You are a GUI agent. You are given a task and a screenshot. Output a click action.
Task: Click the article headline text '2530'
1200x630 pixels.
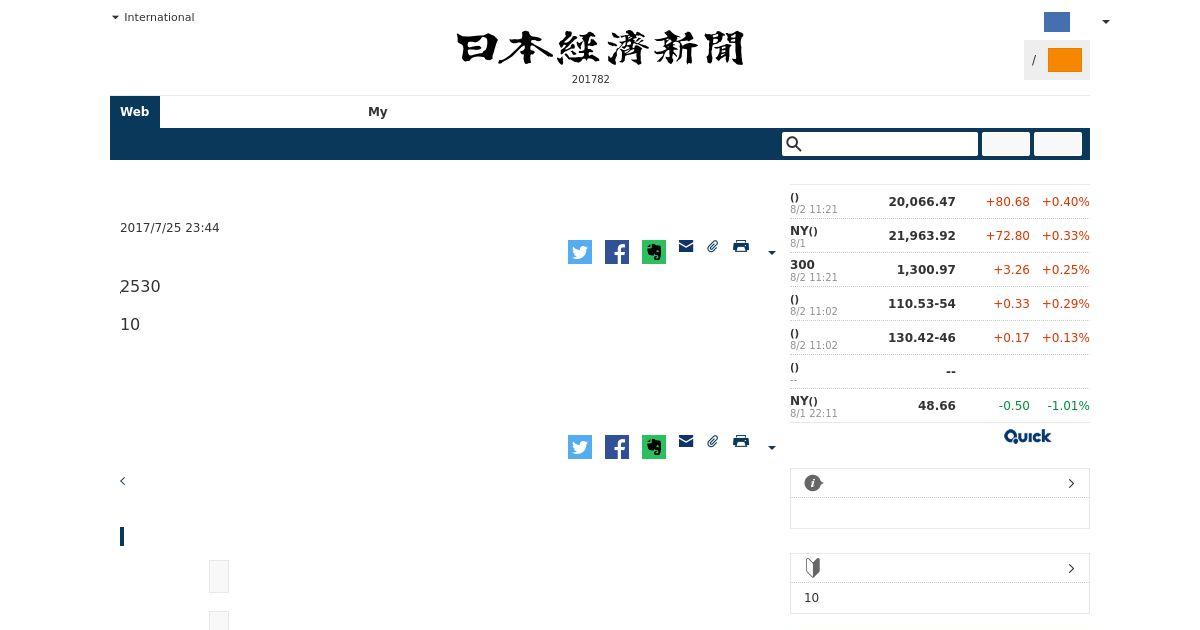pos(140,287)
